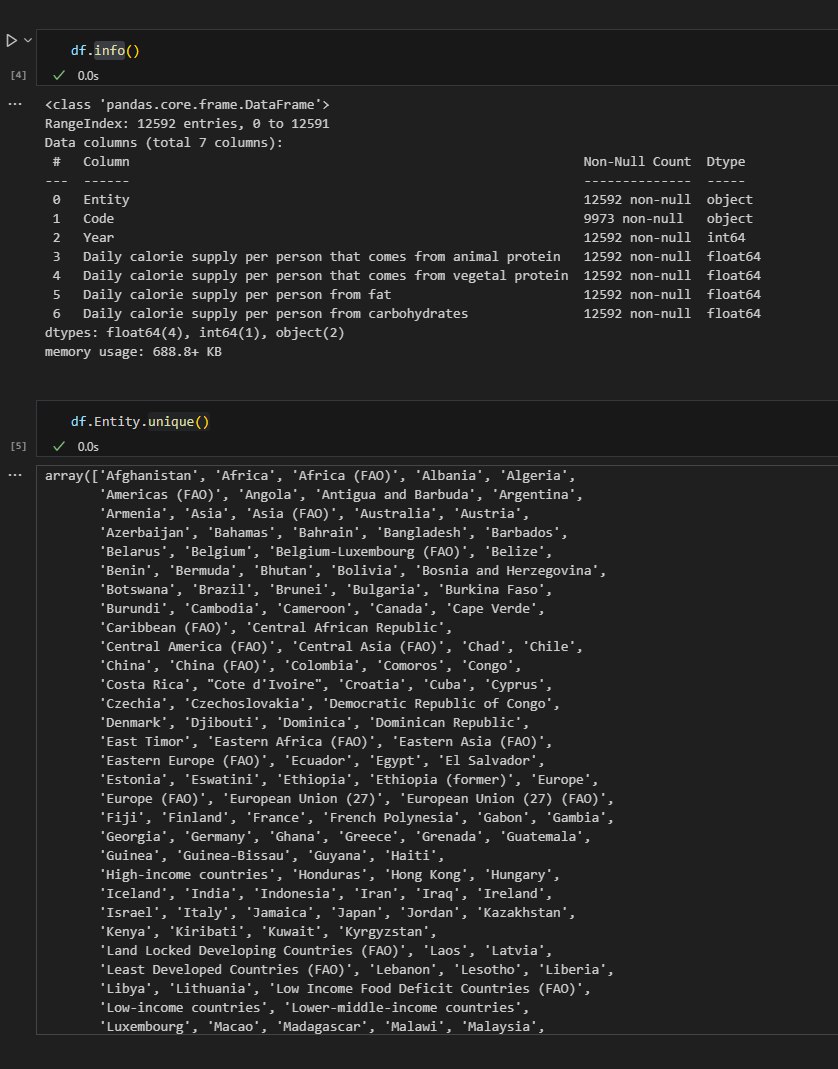
Task: Open the ellipsis menu for df.info() output
Action: pyautogui.click(x=15, y=103)
